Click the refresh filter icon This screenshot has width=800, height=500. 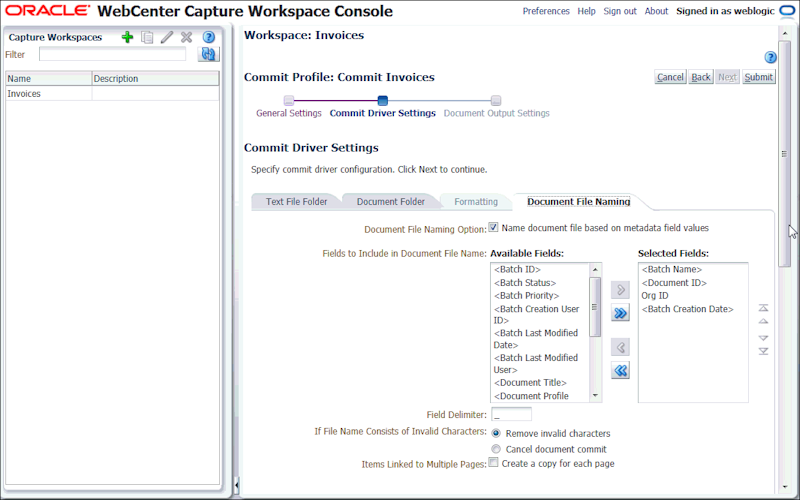coord(208,54)
